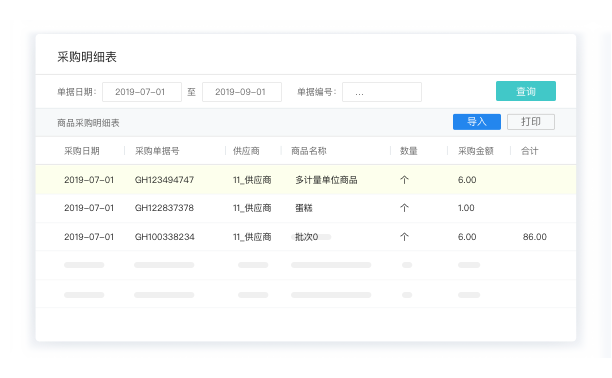612x378 pixels.
Task: Click the amount 6.00 in the GH123494747 row
Action: pyautogui.click(x=467, y=180)
